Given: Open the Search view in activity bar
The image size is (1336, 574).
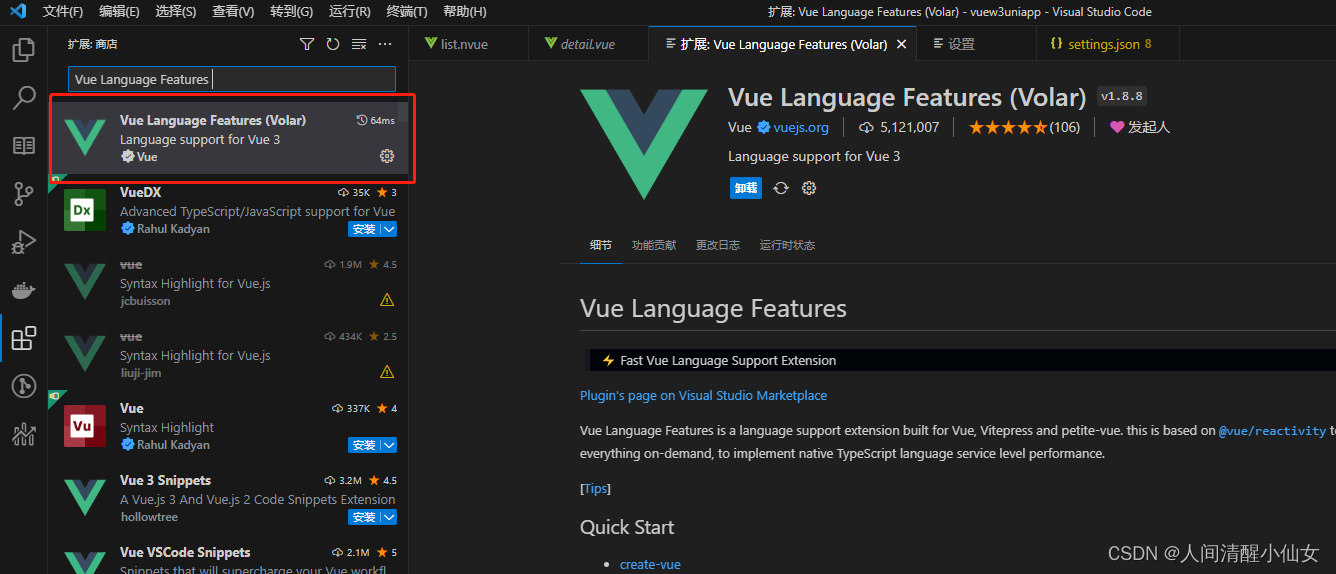Looking at the screenshot, I should click(x=23, y=97).
